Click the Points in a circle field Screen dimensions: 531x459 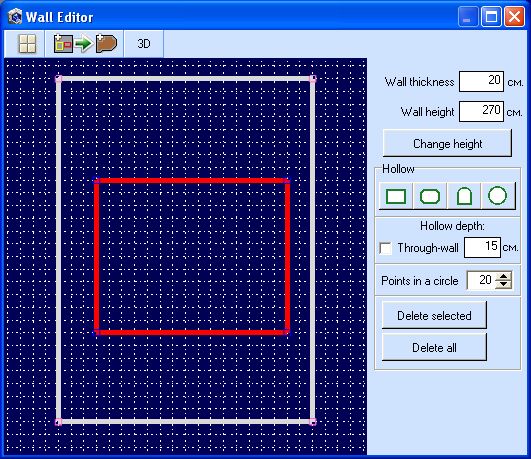481,280
